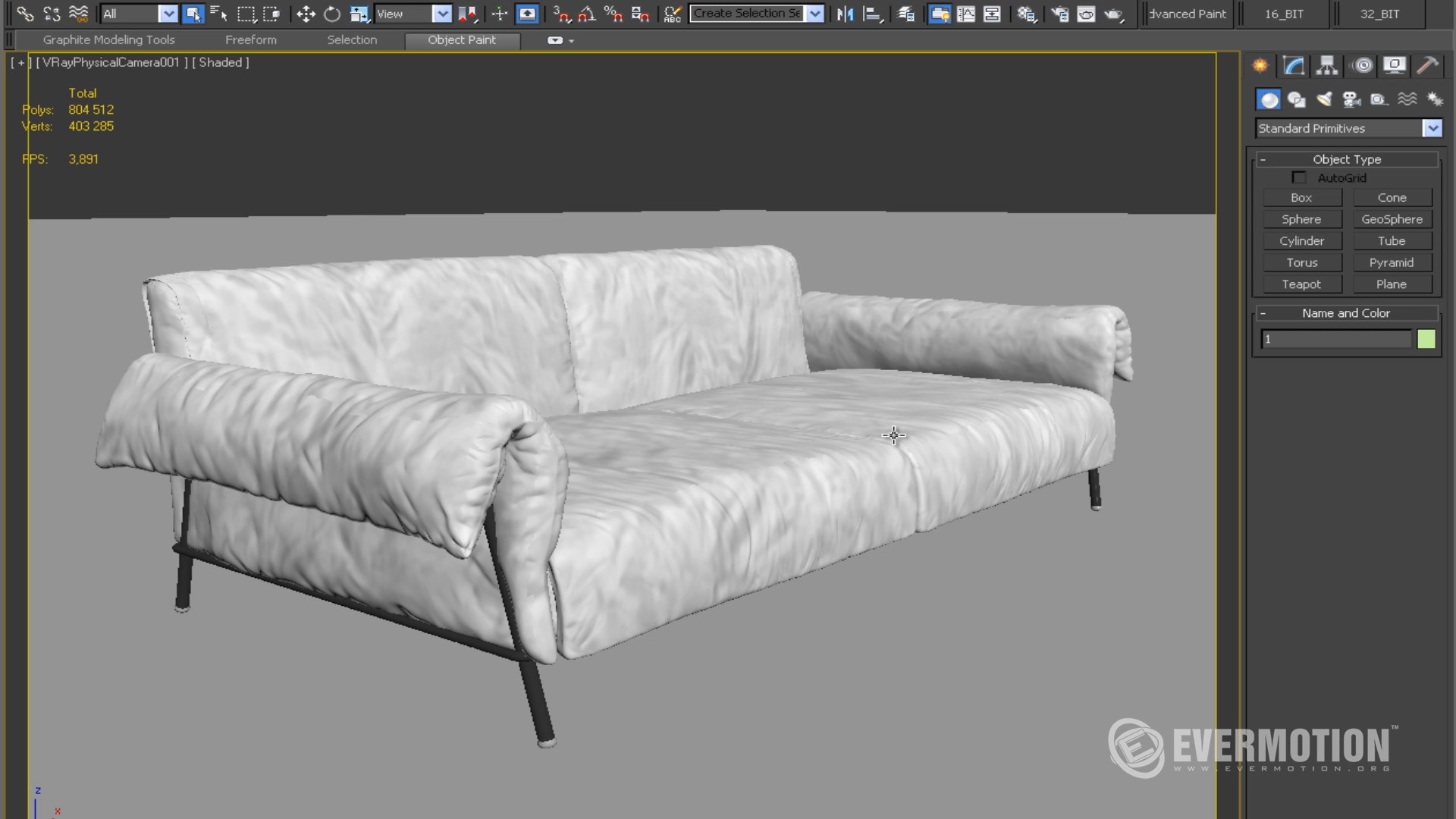Click the Select and Link tool
Image resolution: width=1456 pixels, height=819 pixels.
pyautogui.click(x=25, y=14)
